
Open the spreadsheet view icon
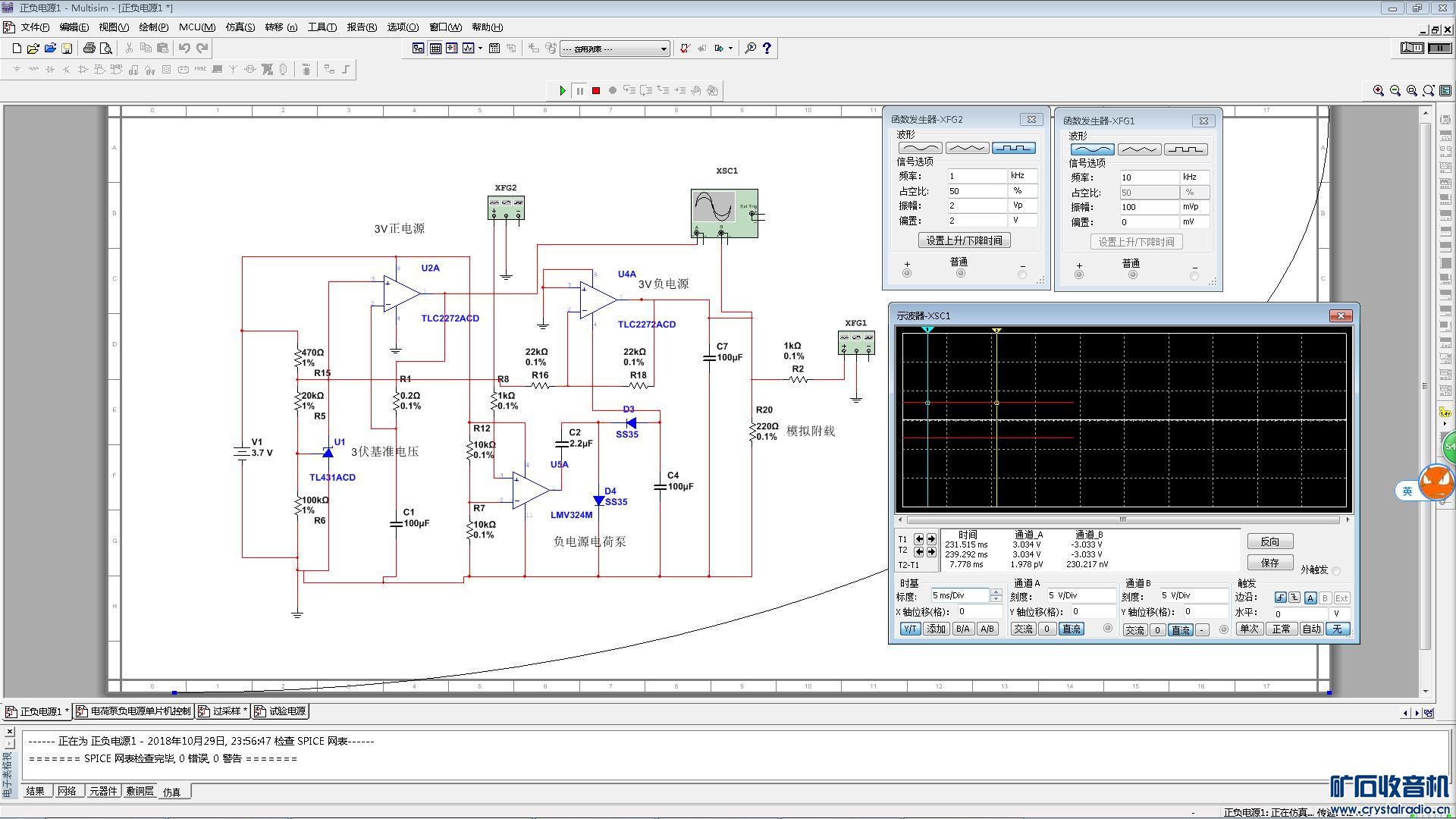click(x=435, y=49)
